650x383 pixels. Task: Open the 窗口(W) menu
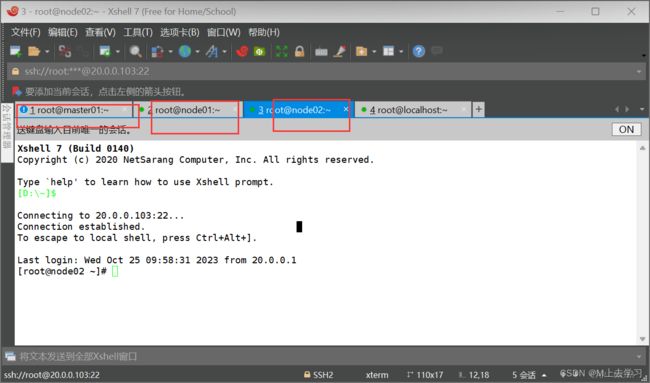click(224, 32)
